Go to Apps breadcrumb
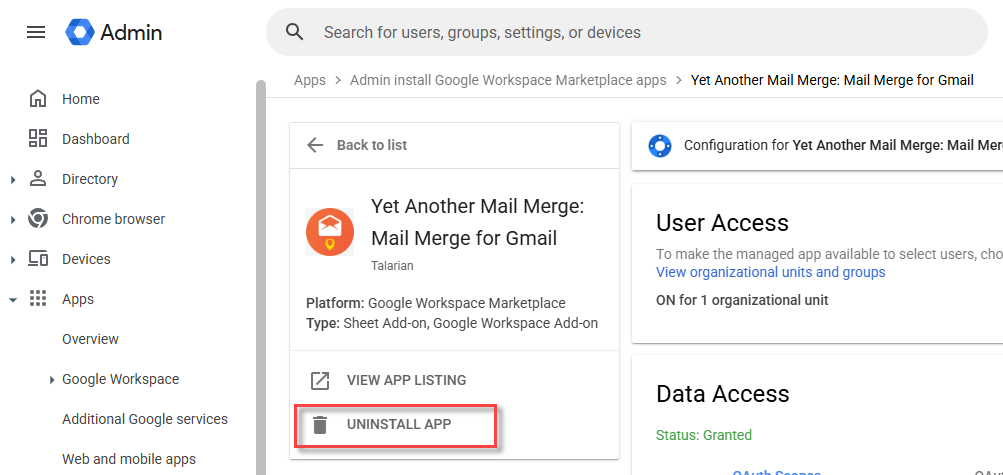The image size is (1003, 475). [310, 80]
